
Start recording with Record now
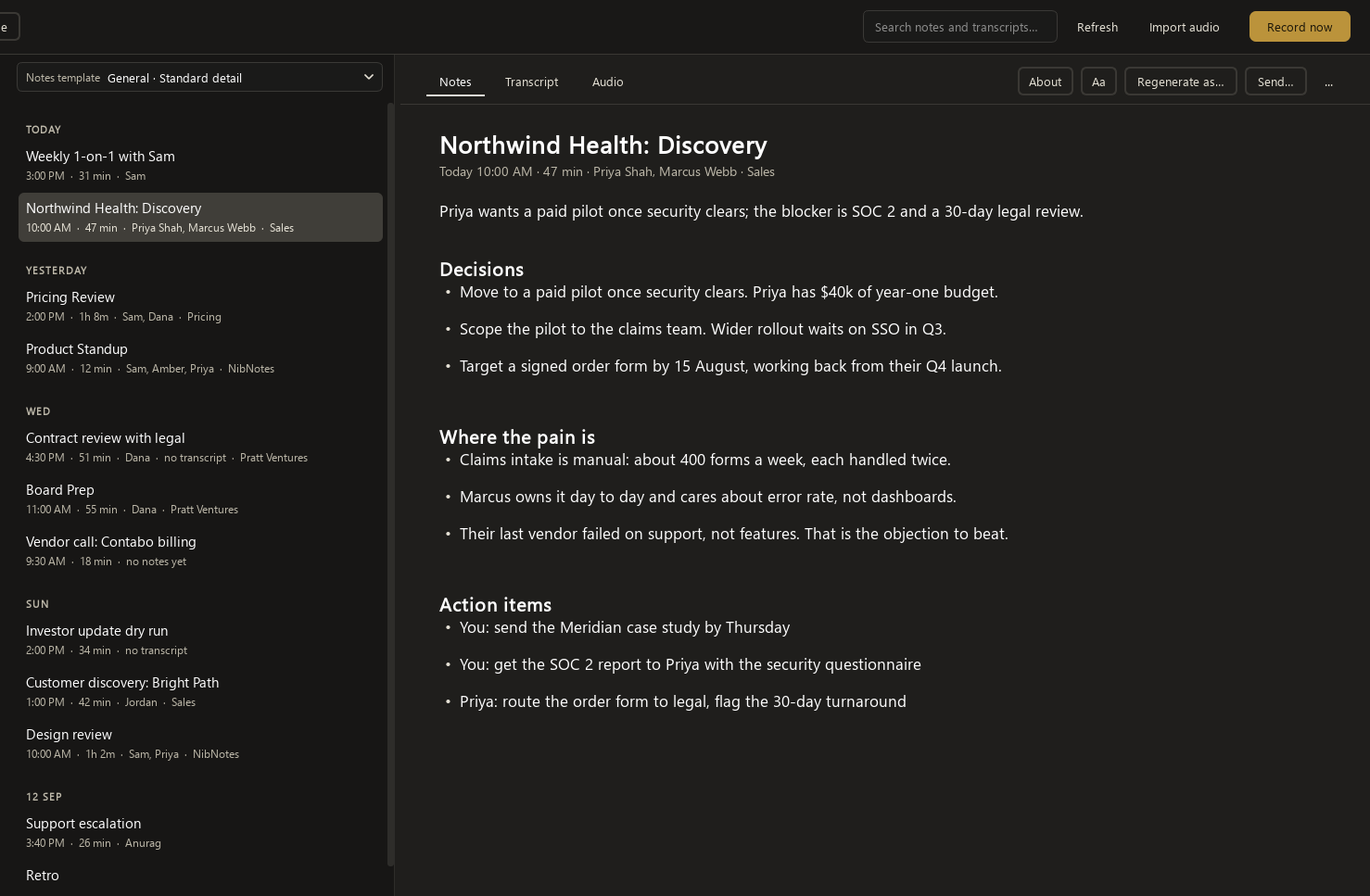1300,27
